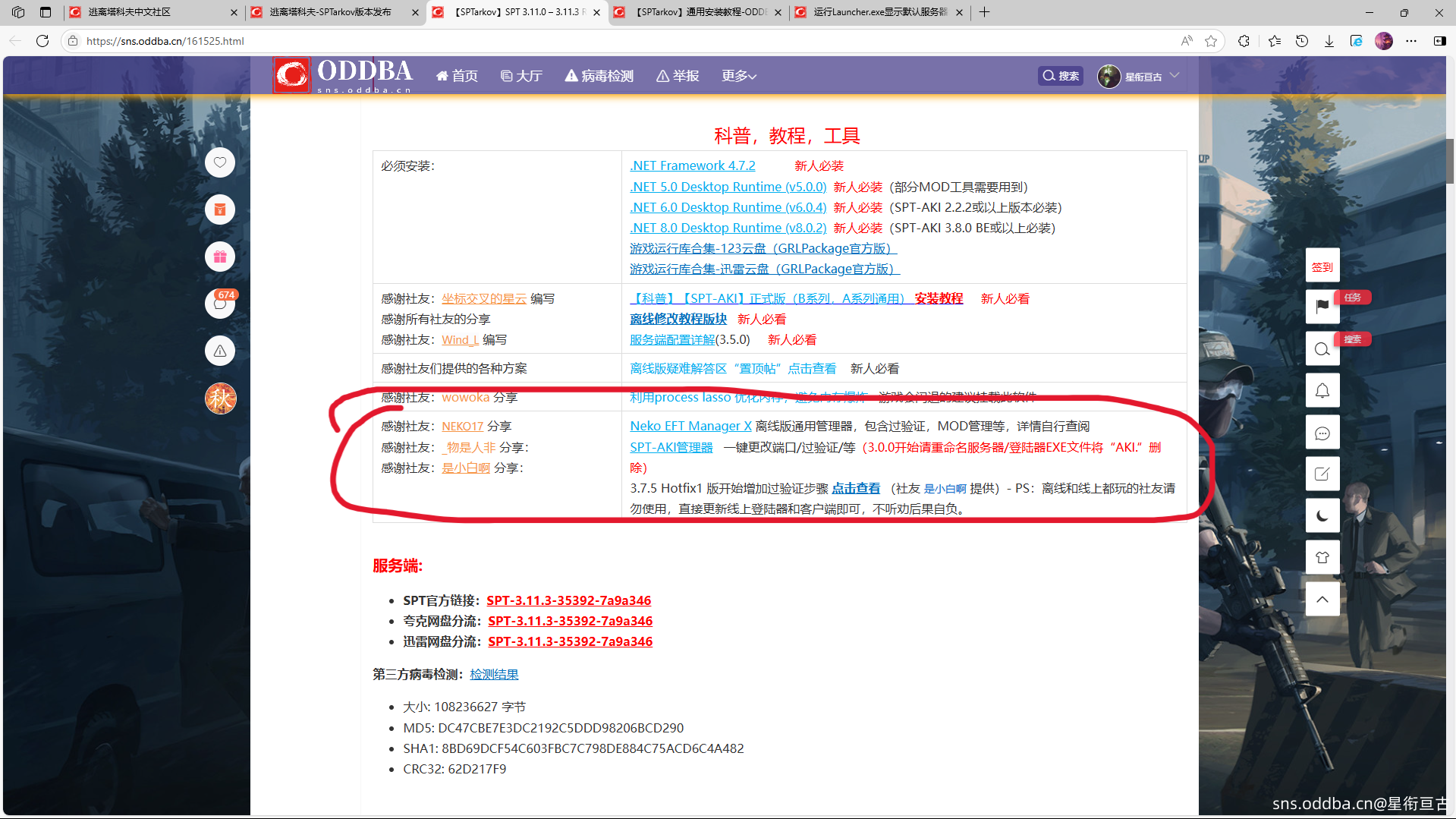Open browser extensions puzzle icon
The image size is (1456, 819).
coord(1244,41)
